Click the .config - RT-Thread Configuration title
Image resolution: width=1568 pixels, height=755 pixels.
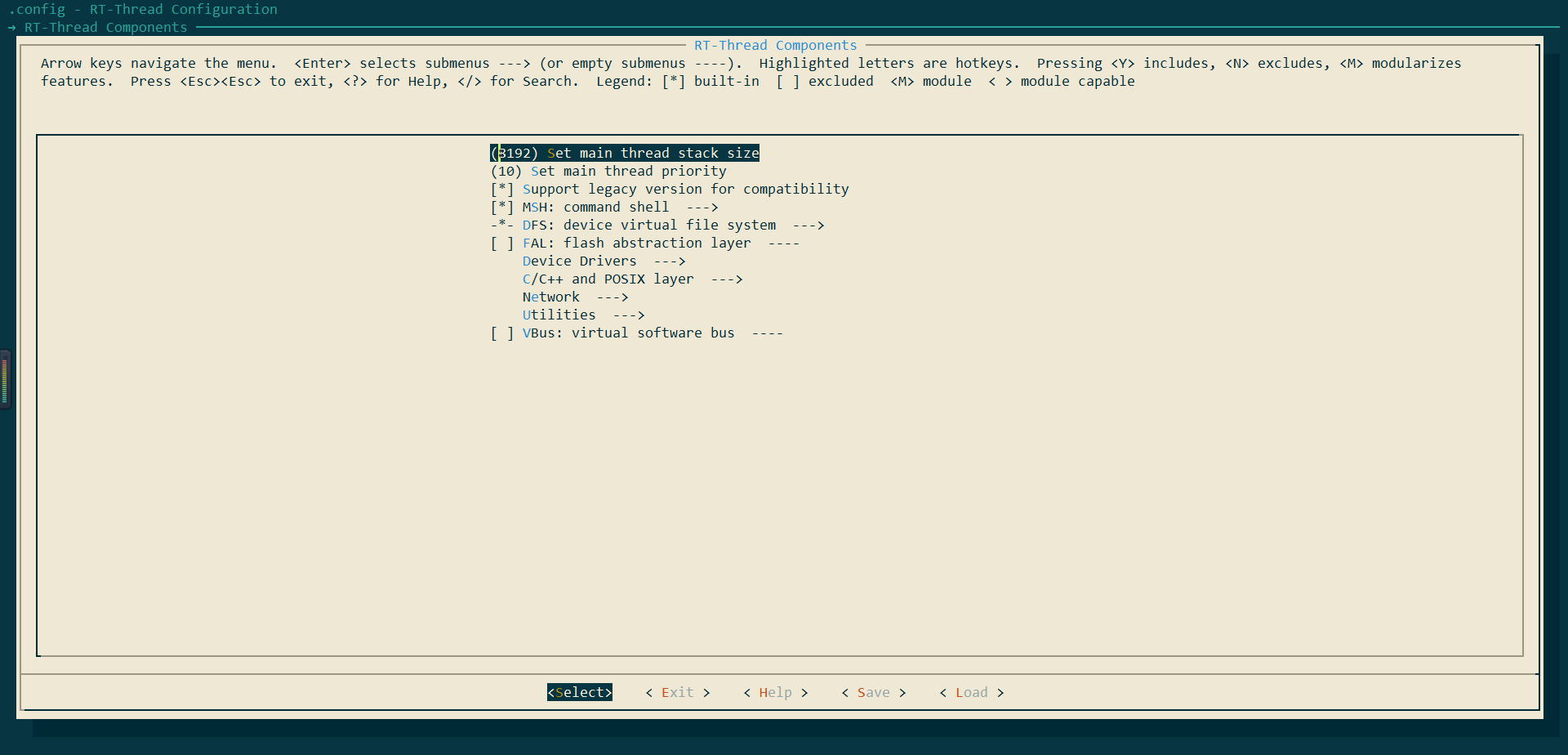pos(143,9)
